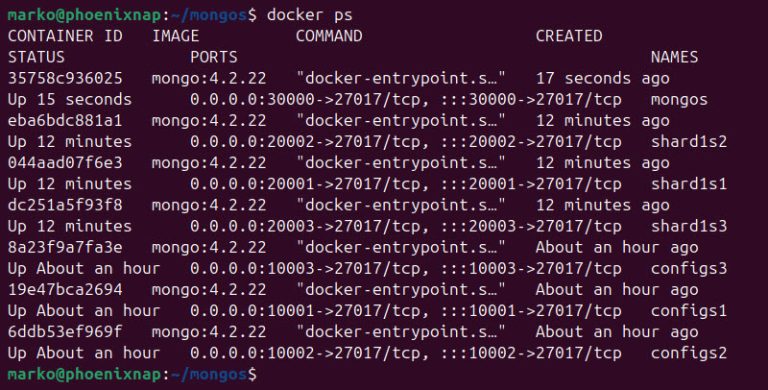Select the container ID 044aad07f6e3
This screenshot has width=768, height=390.
pos(65,163)
